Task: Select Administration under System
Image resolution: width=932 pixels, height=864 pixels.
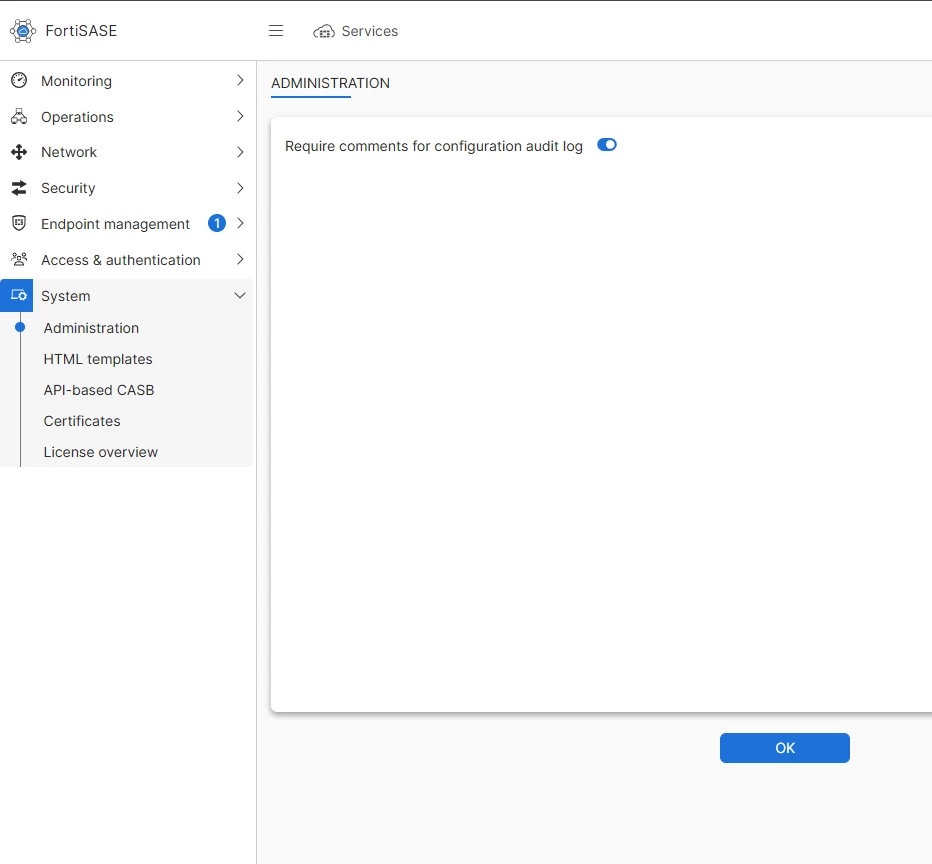Action: pos(91,328)
